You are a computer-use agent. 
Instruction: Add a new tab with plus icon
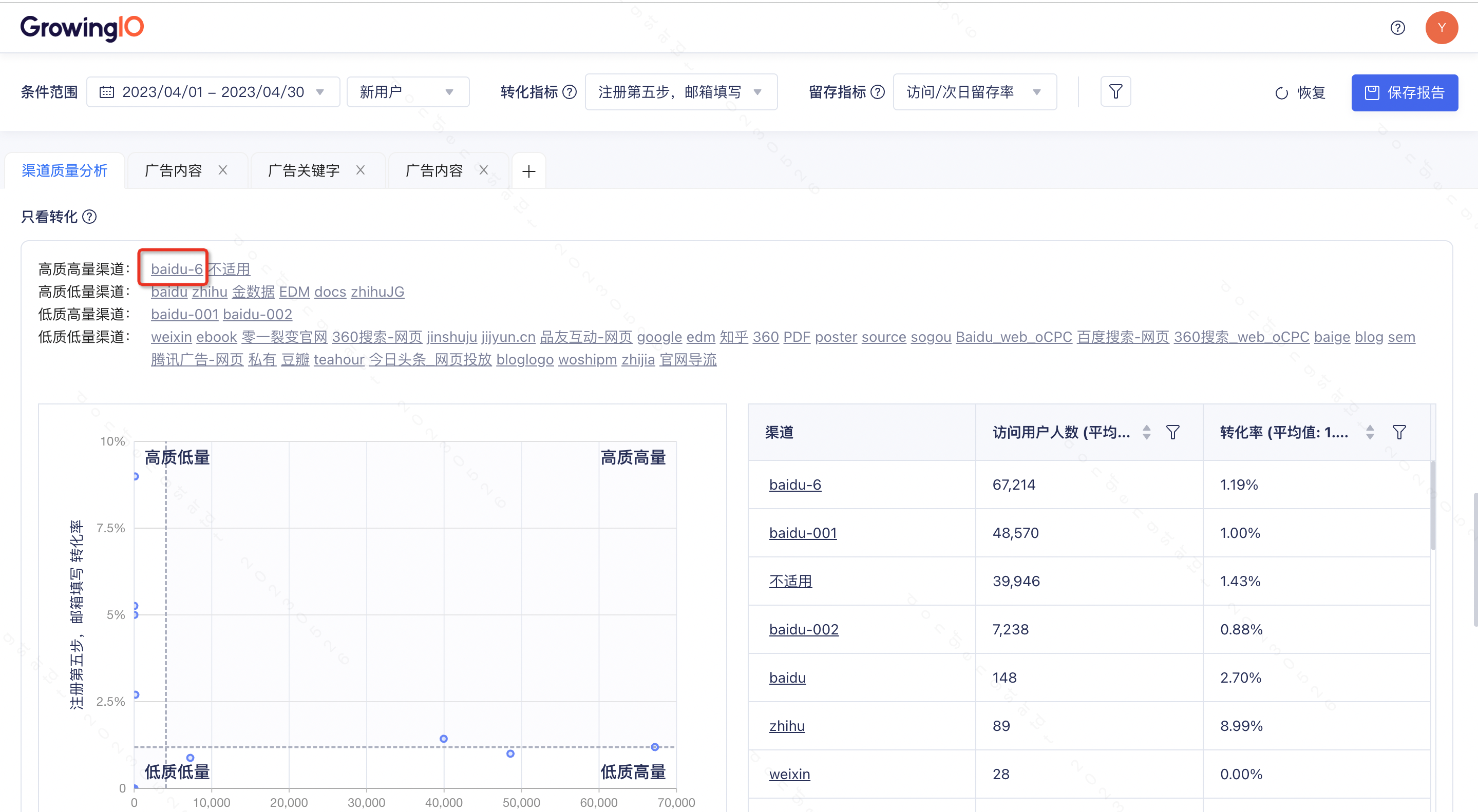[528, 171]
